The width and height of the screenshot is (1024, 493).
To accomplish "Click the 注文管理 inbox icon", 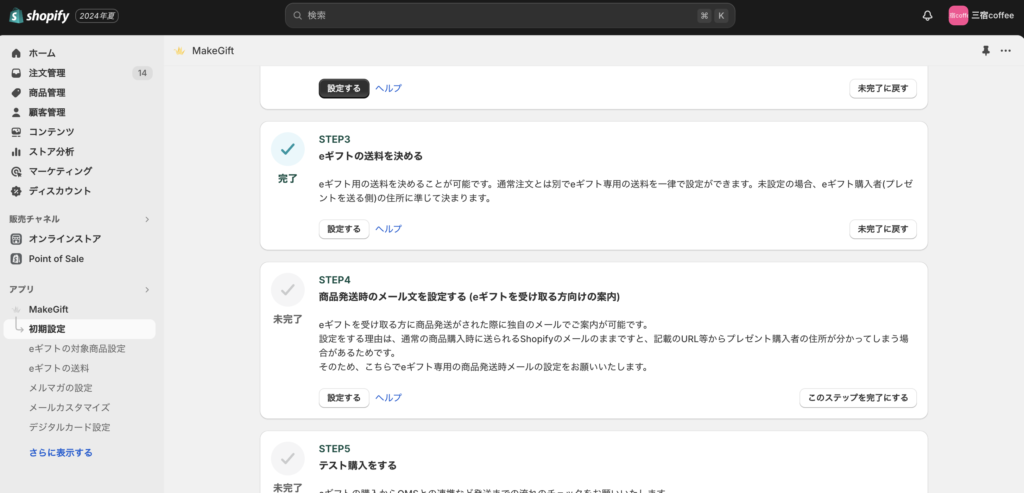I will point(16,73).
